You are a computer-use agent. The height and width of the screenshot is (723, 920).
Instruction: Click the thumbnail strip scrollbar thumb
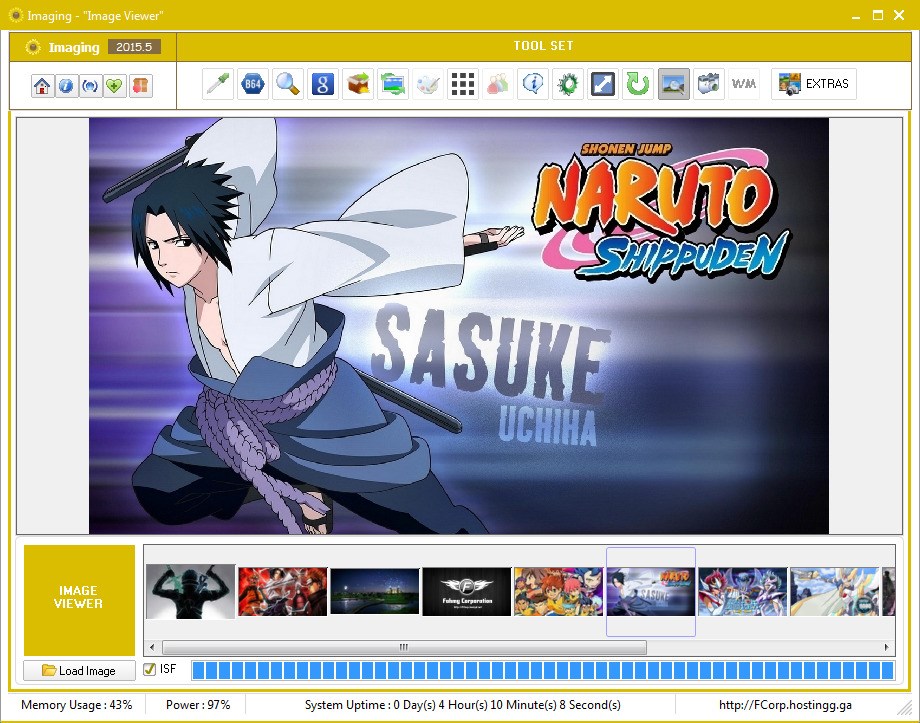coord(404,647)
